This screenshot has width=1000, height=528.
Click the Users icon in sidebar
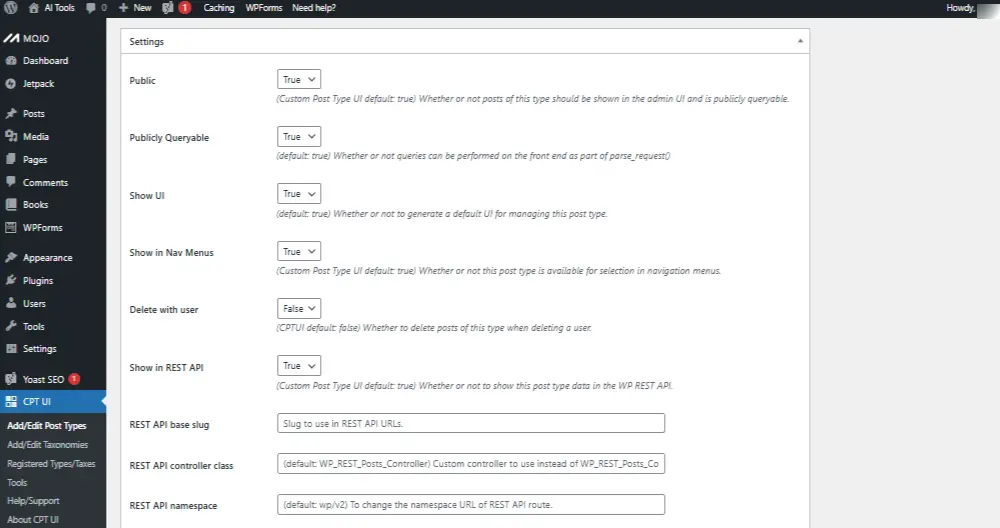pos(11,304)
